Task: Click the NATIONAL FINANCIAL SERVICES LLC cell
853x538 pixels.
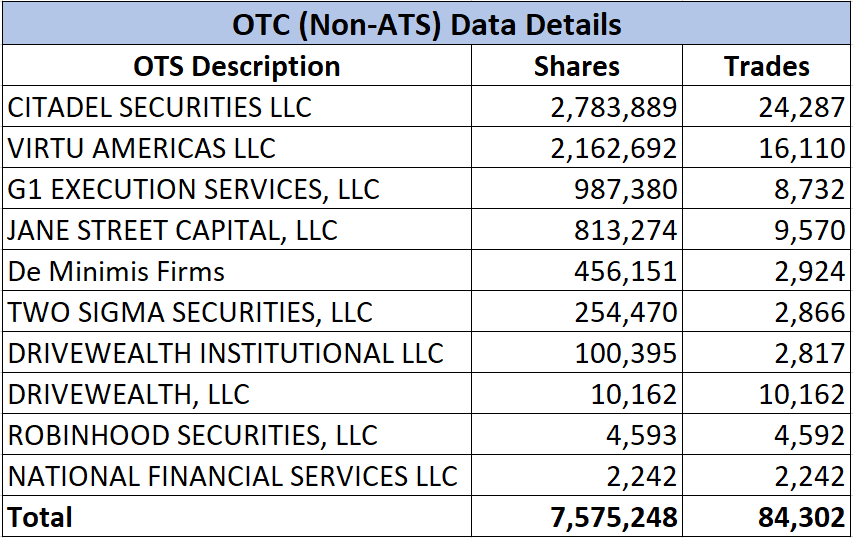Action: (x=233, y=476)
